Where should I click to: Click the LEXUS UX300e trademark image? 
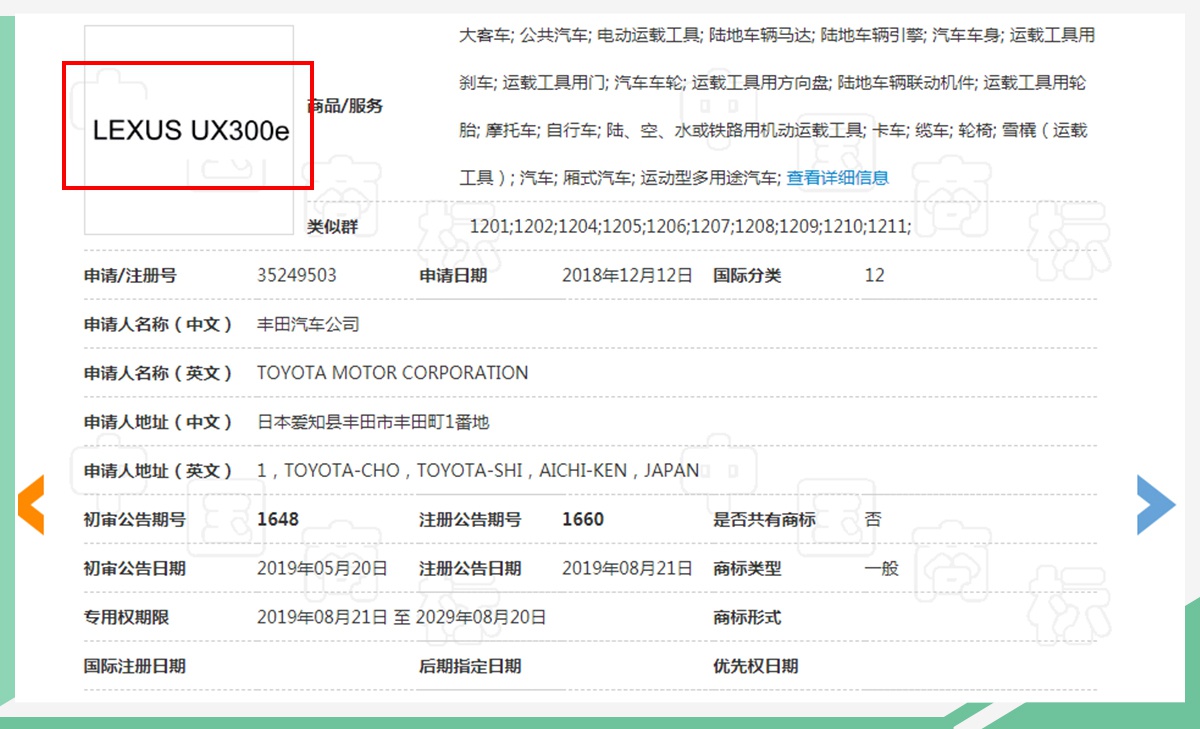(x=189, y=130)
